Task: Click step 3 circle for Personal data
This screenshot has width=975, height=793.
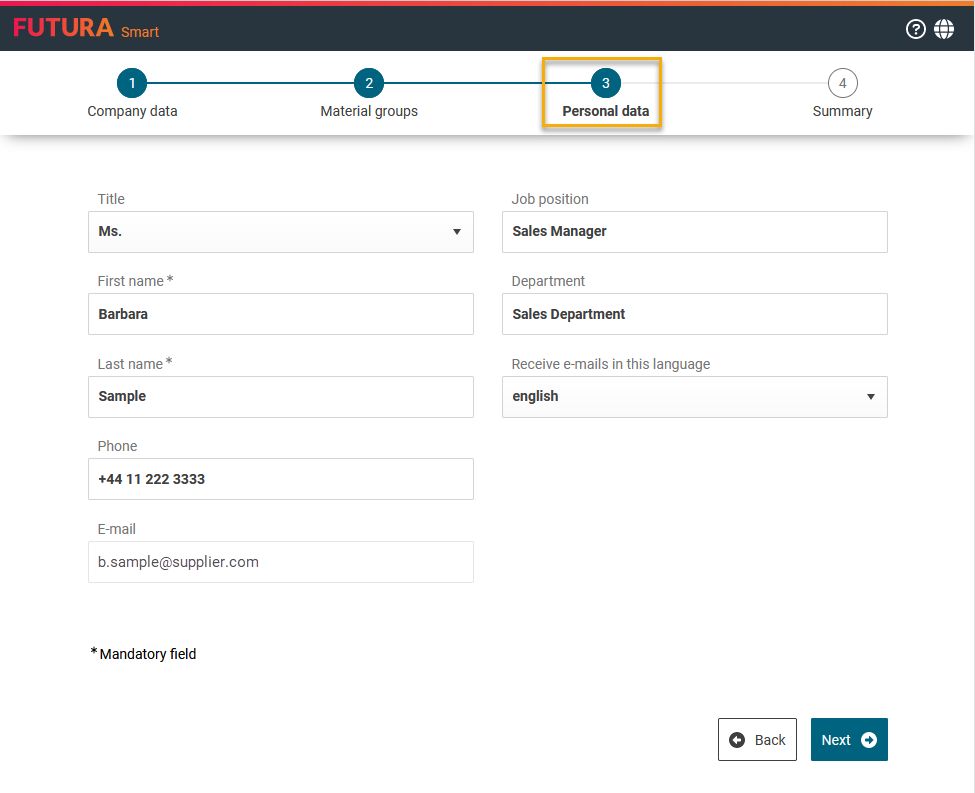Action: pyautogui.click(x=605, y=83)
